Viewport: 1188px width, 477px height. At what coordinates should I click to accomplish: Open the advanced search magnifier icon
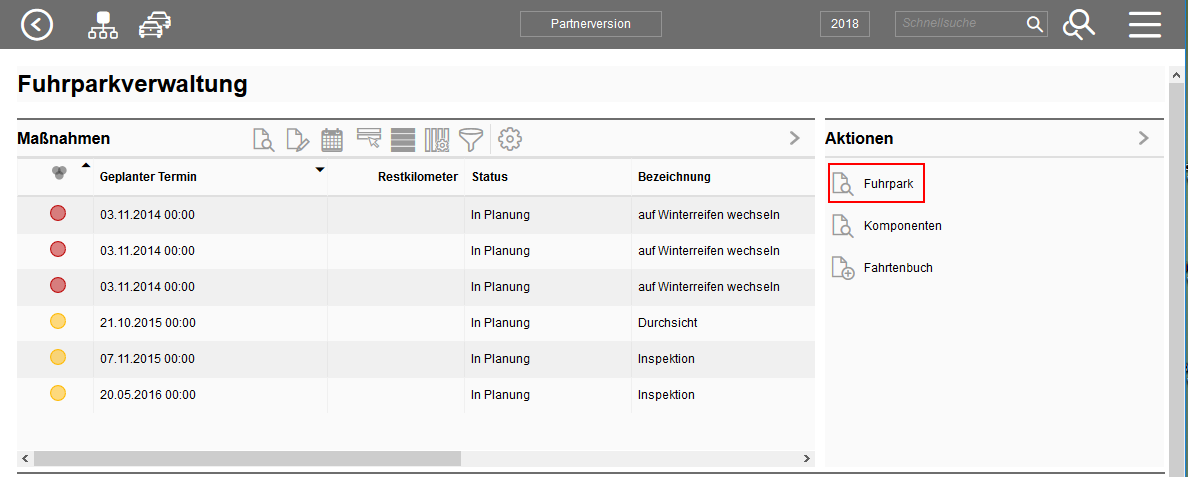pos(1078,25)
